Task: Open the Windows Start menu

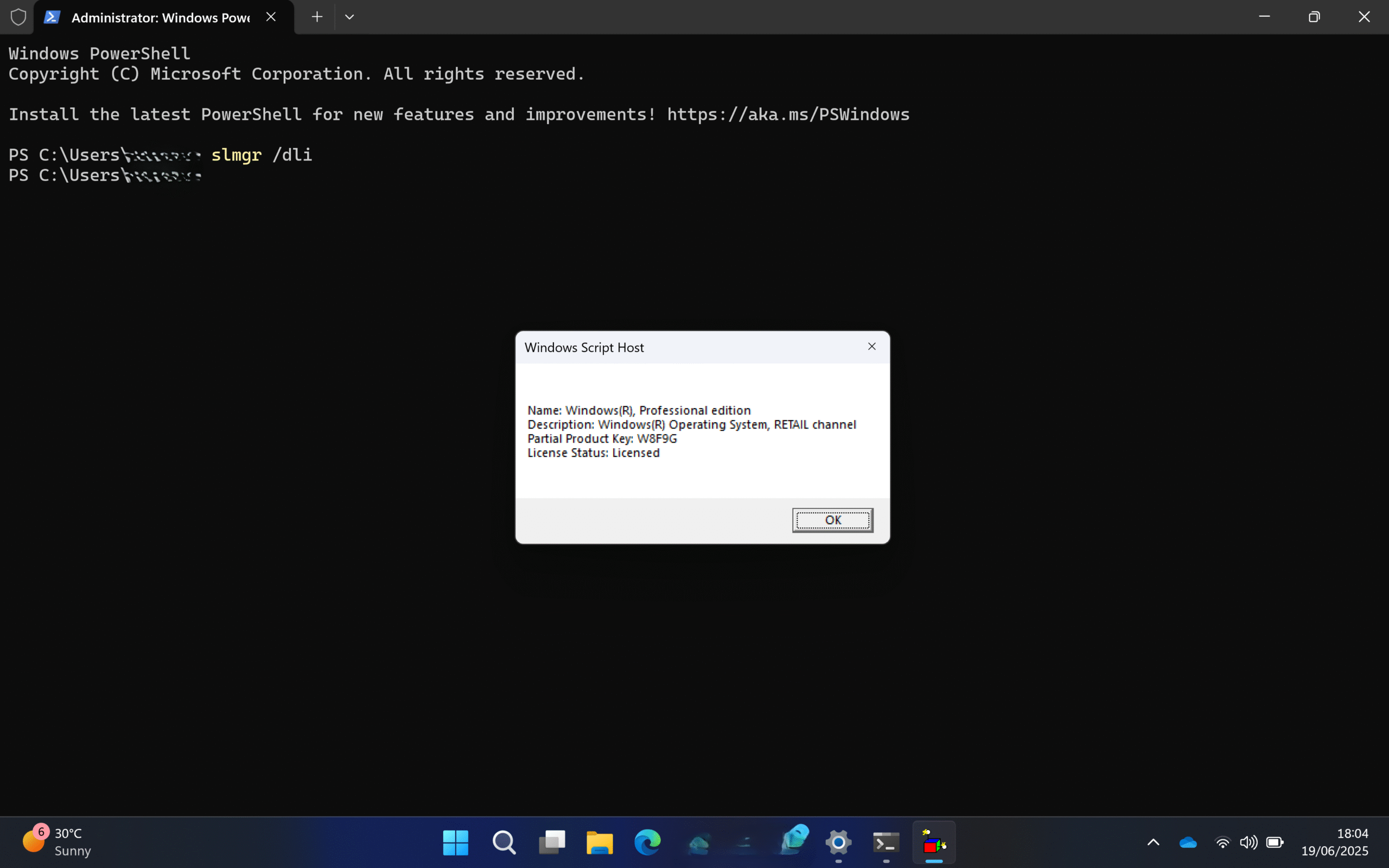Action: [456, 843]
